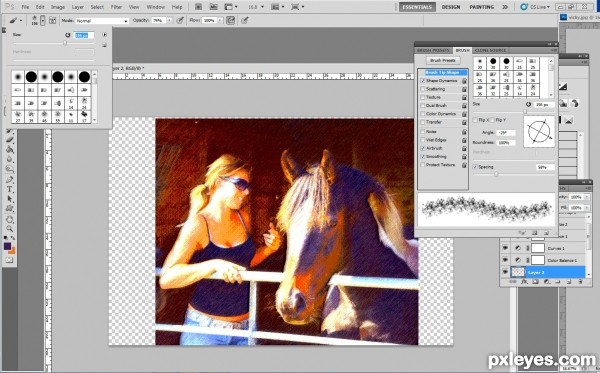600x373 pixels.
Task: Click the Shape Dynamics lock icon
Action: [x=464, y=81]
